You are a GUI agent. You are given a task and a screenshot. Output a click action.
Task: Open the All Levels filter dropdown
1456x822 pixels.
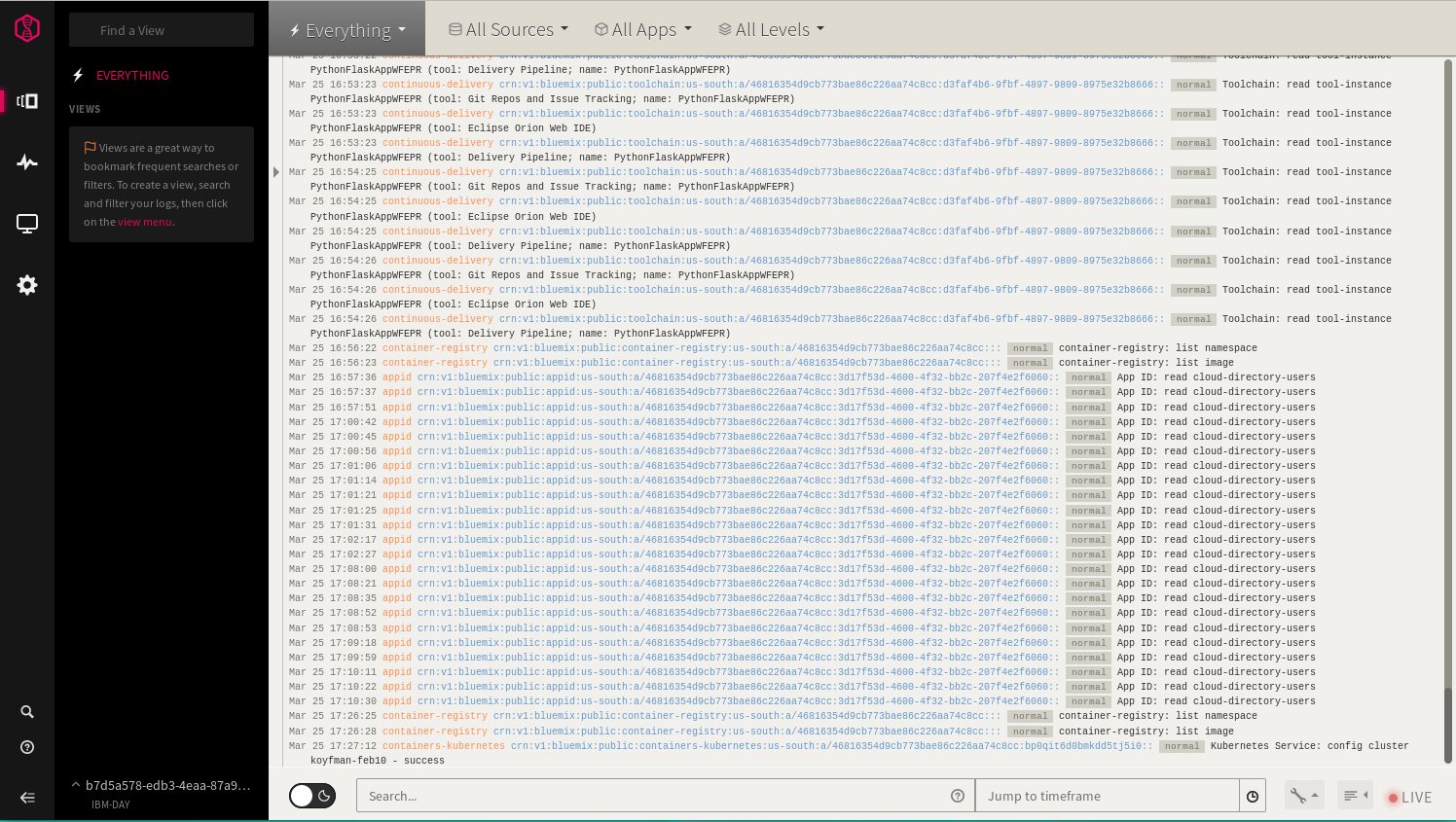coord(771,30)
